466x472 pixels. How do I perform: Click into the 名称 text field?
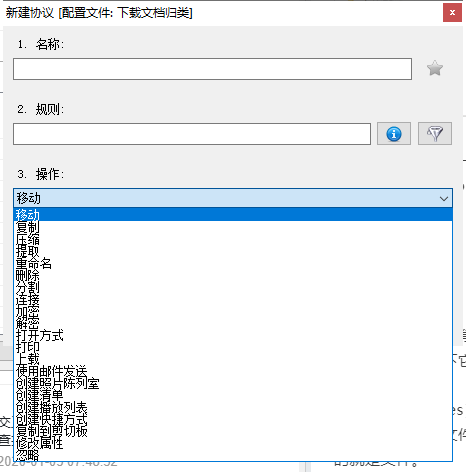(212, 69)
